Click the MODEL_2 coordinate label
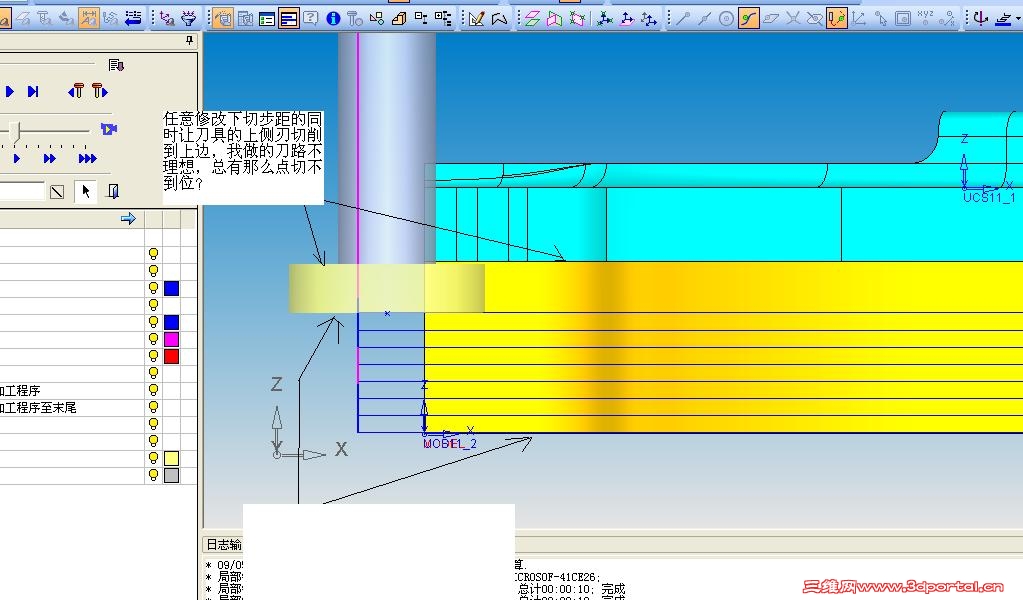Screen dimensions: 1023x600 pyautogui.click(x=450, y=443)
